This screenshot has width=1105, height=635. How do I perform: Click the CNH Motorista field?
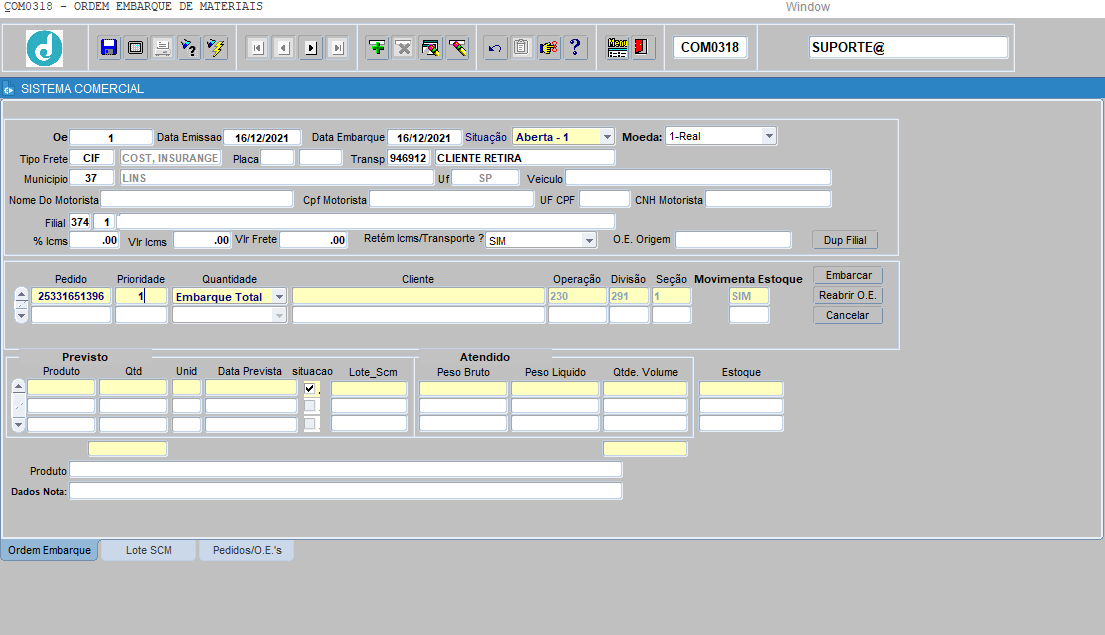(768, 199)
